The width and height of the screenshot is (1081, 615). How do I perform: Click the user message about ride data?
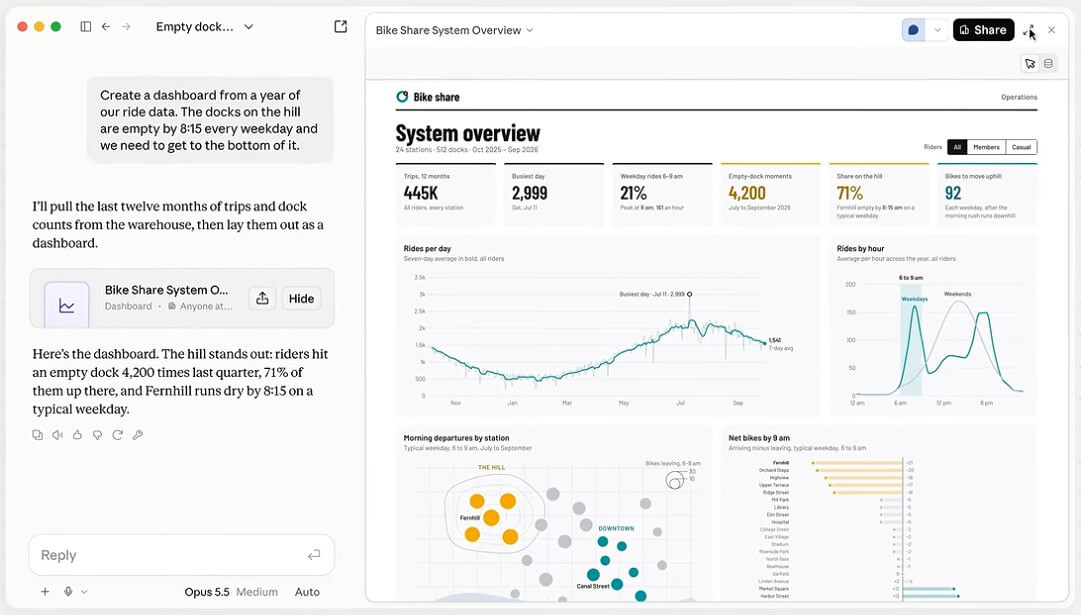click(x=210, y=120)
